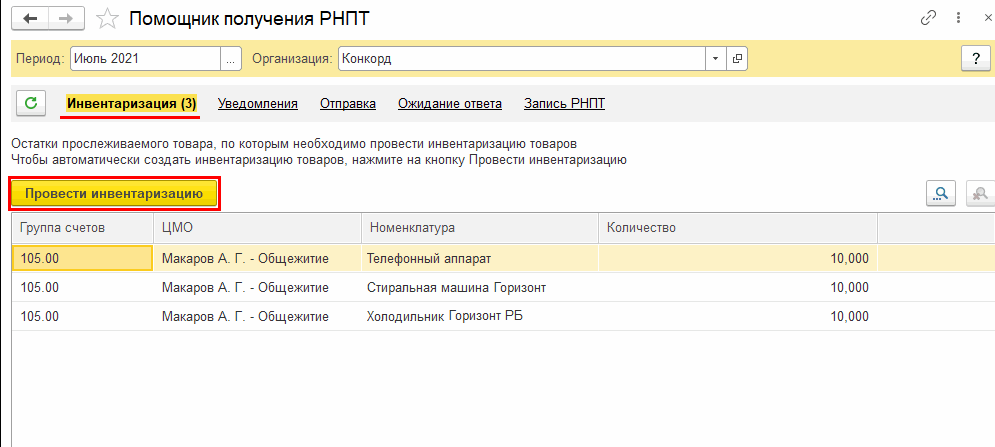Select the Запись РНПТ tab
Image resolution: width=995 pixels, height=447 pixels.
[x=564, y=103]
